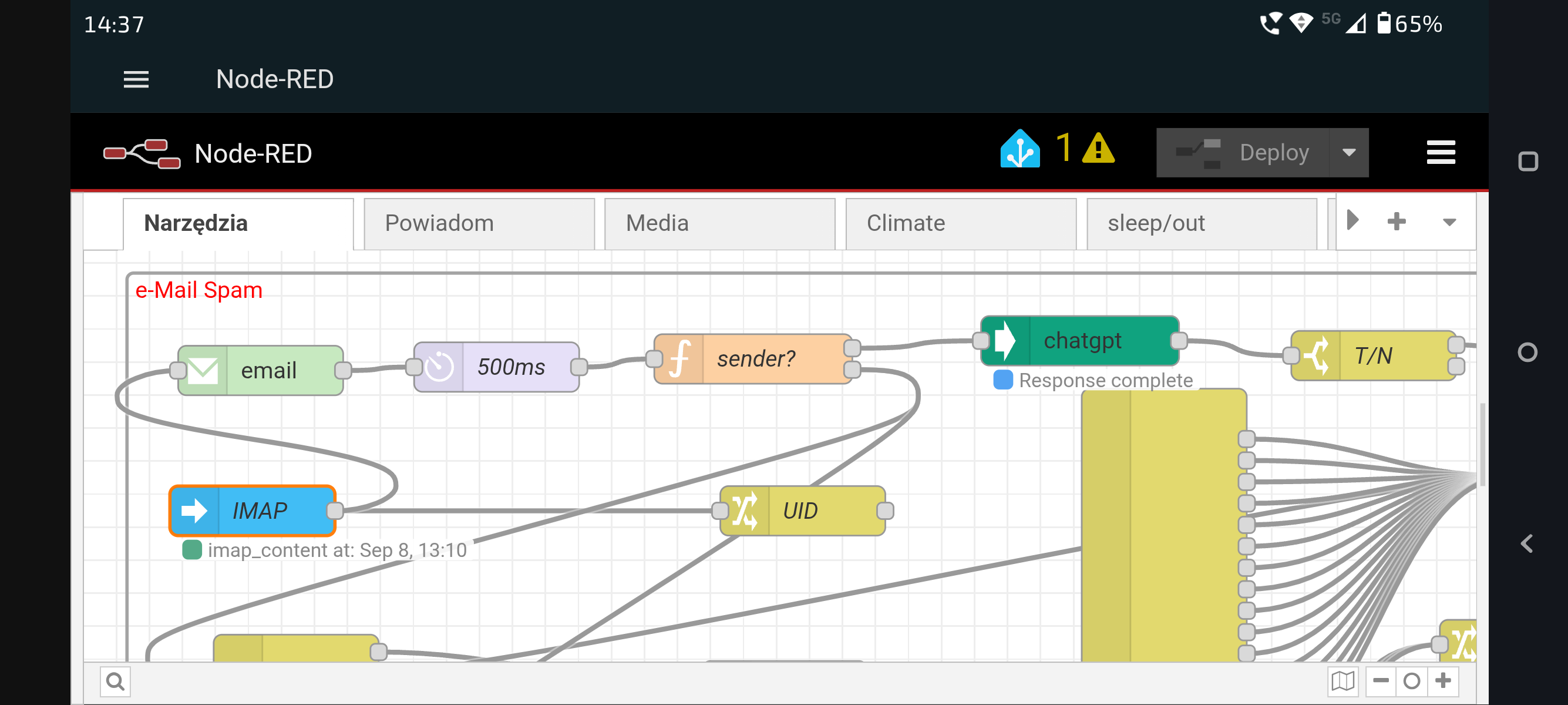
Task: Reset zoom with the circle button
Action: click(1412, 681)
